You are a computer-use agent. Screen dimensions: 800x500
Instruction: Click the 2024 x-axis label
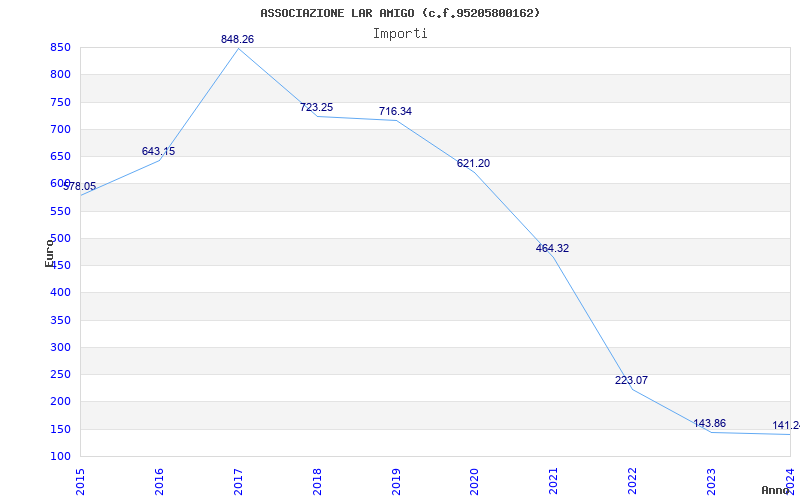click(790, 481)
